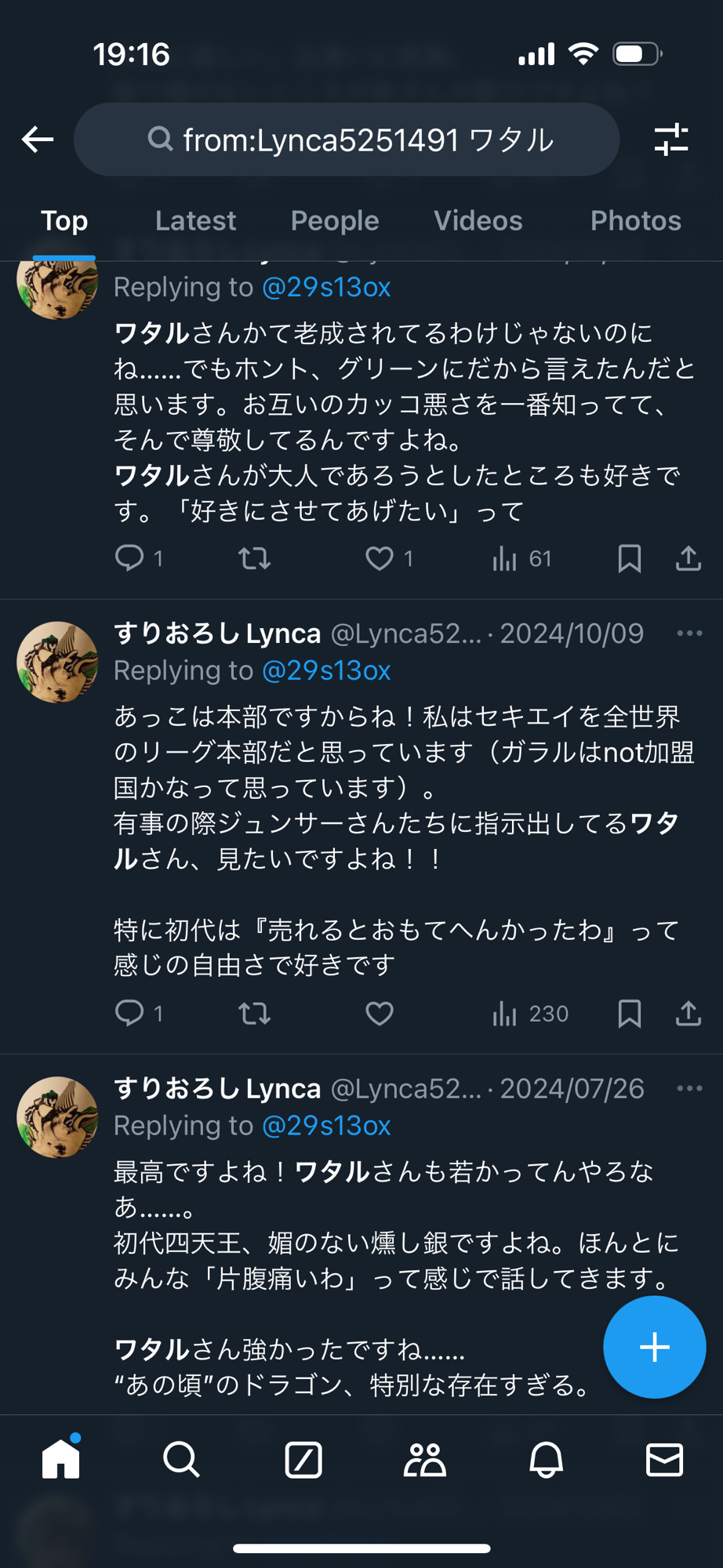Viewport: 723px width, 1568px height.
Task: Like the 2024/10/09 post
Action: pos(380,1014)
